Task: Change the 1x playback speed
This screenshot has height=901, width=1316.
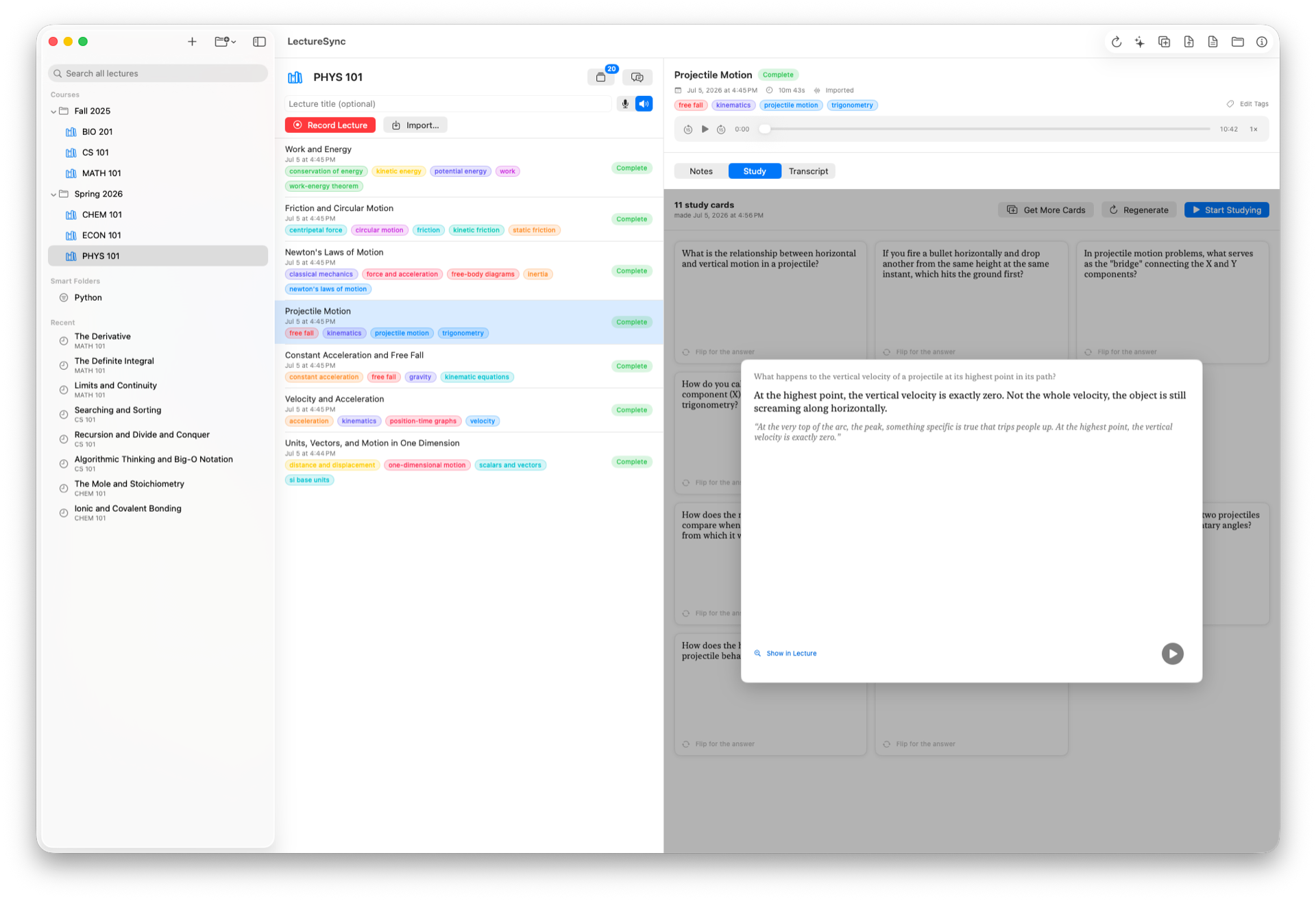Action: coord(1254,129)
